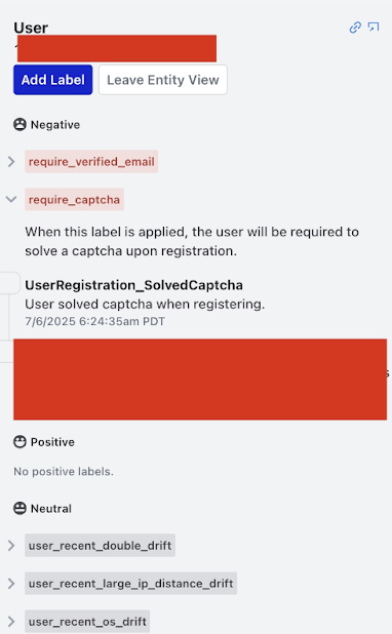Expand user_recent_os_drift chevron
This screenshot has width=392, height=634.
click(11, 621)
